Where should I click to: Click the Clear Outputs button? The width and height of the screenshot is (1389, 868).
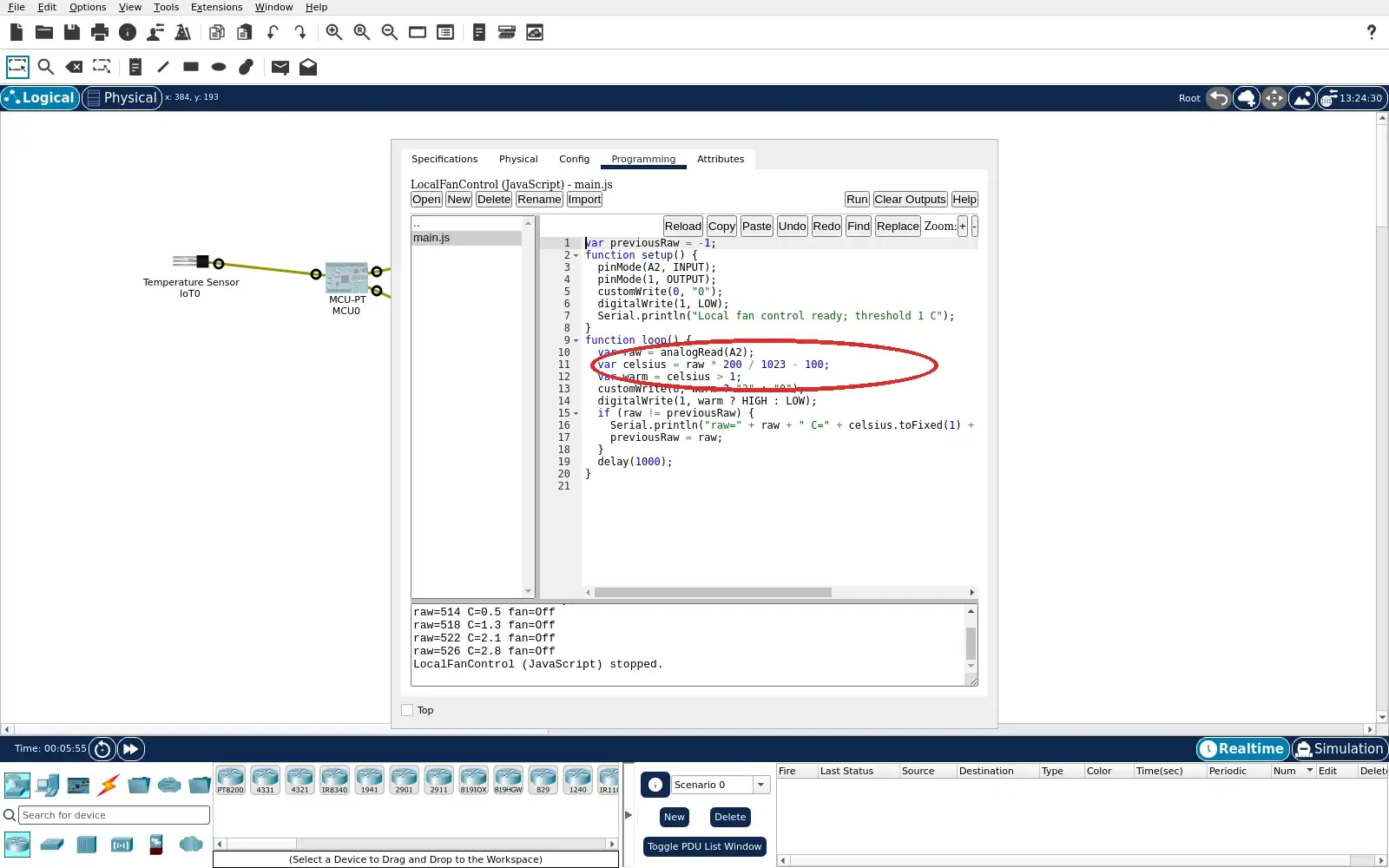coord(910,200)
